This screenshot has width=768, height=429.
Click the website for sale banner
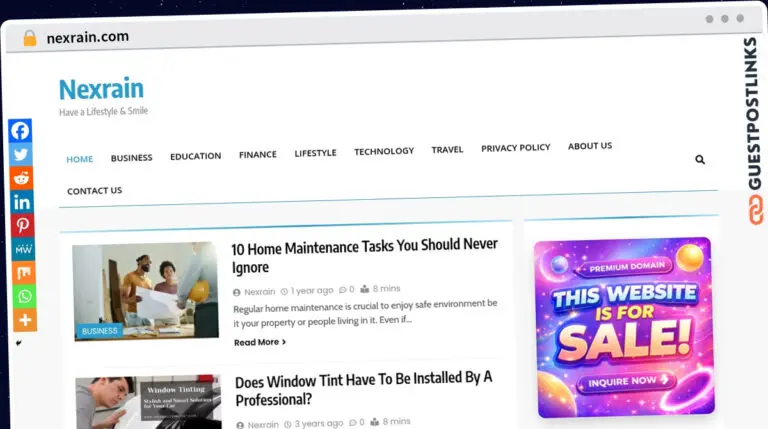[624, 327]
